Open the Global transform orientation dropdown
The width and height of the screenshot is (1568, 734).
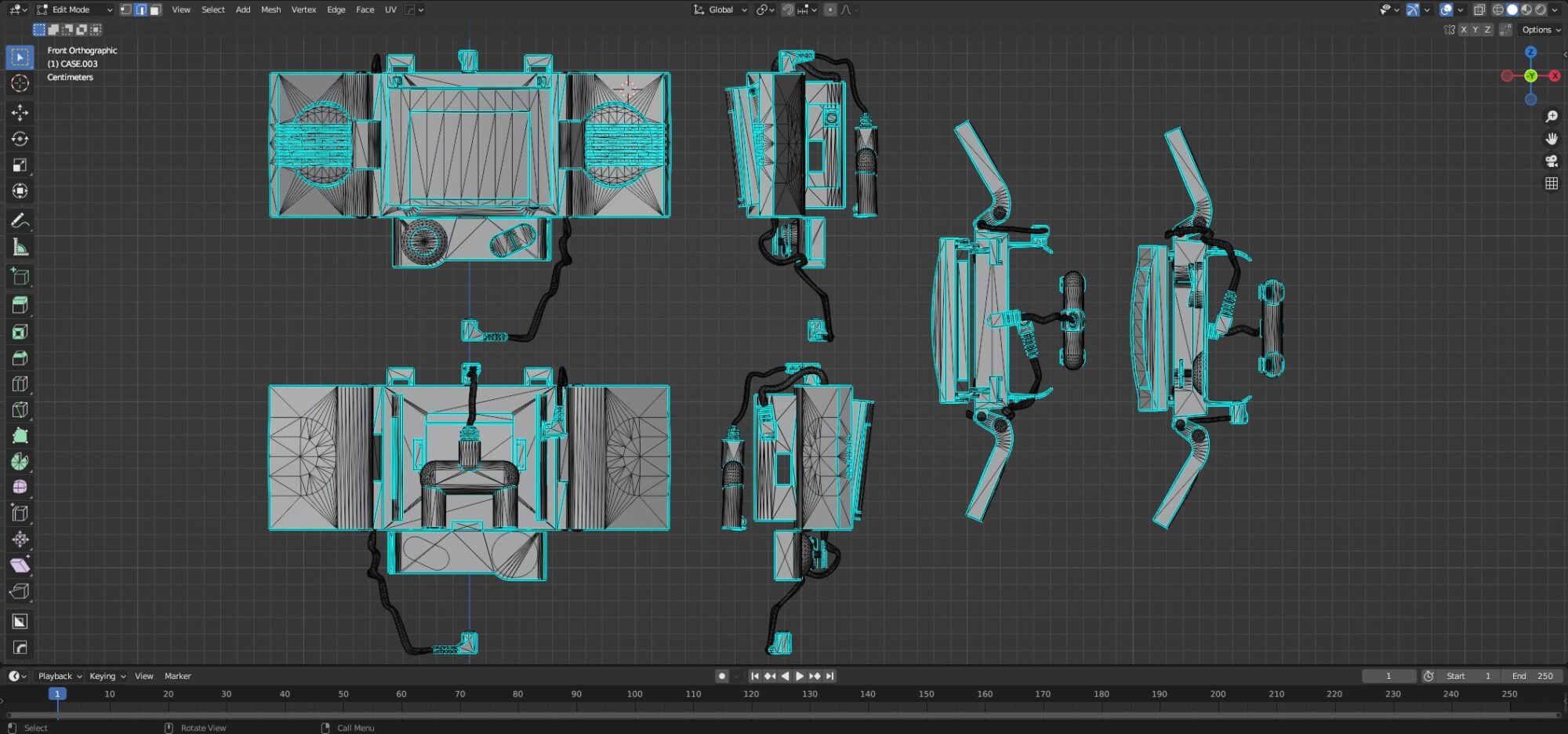tap(720, 10)
